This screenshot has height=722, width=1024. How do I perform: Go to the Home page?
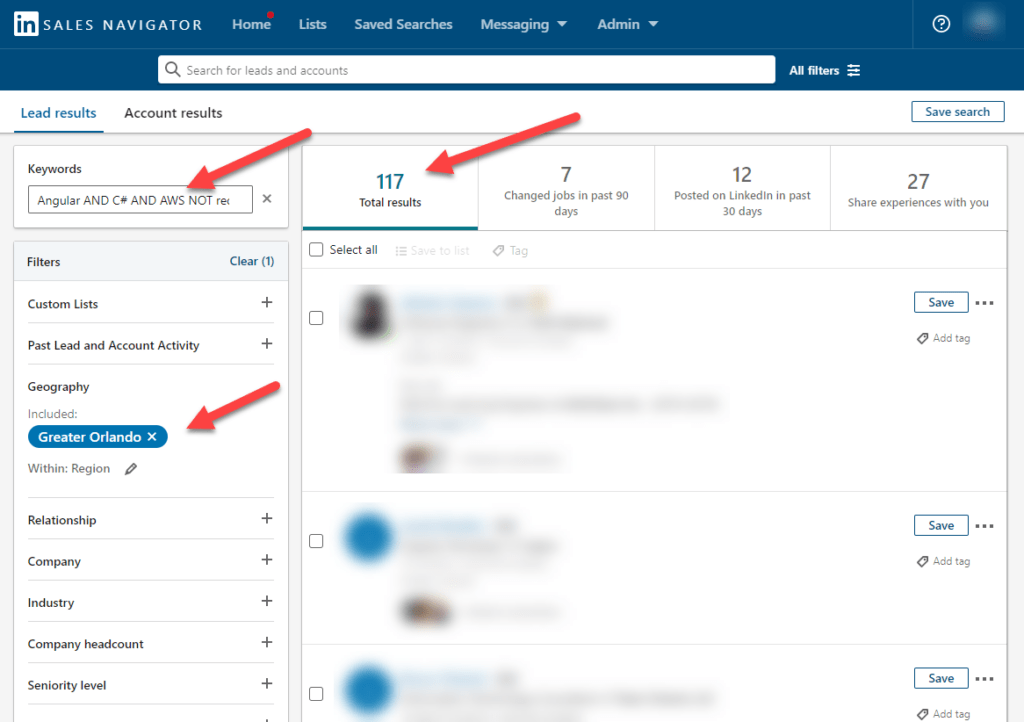coord(251,24)
